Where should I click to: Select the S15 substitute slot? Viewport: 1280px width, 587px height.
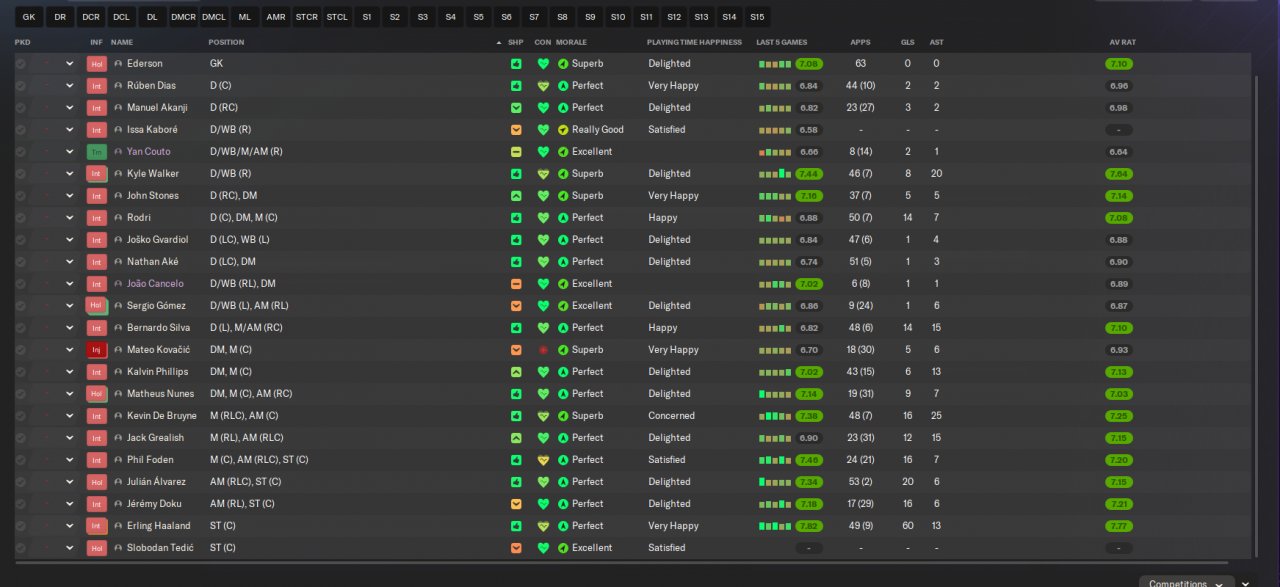pyautogui.click(x=757, y=17)
